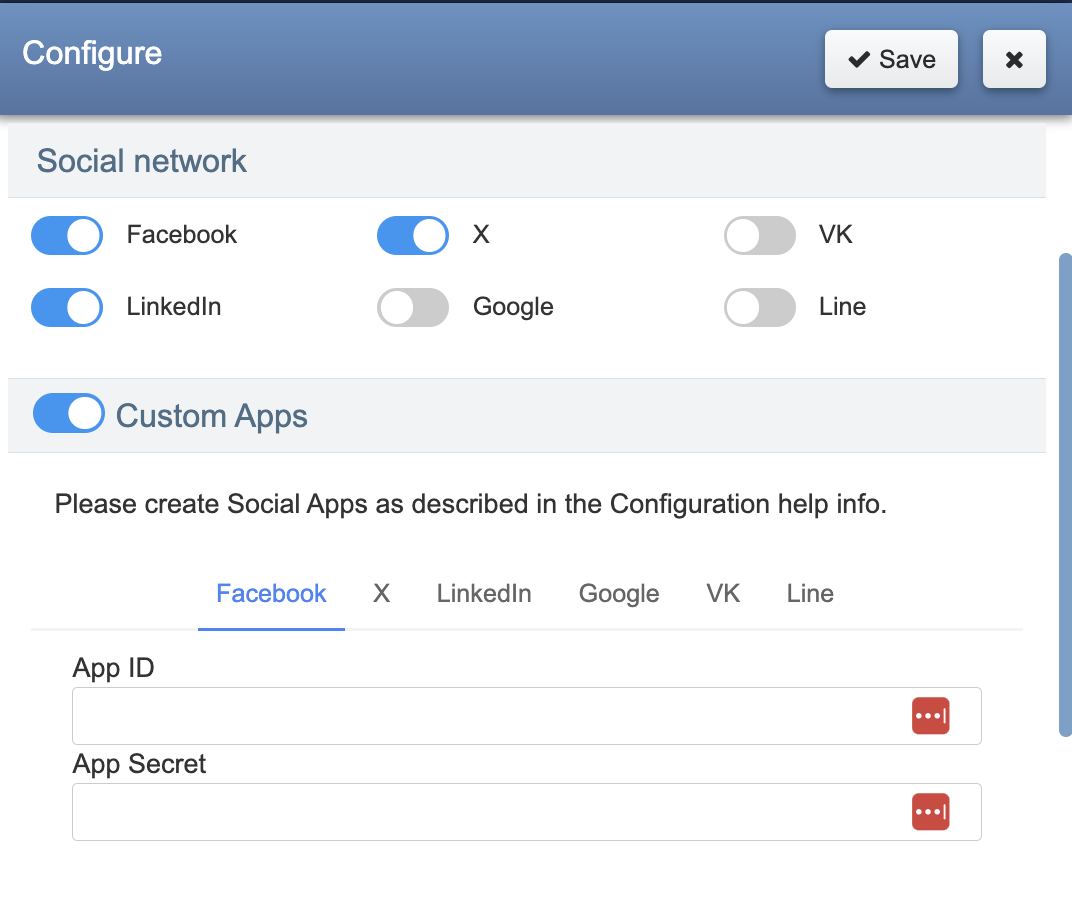
Task: Click the password manager icon in App ID field
Action: click(930, 716)
